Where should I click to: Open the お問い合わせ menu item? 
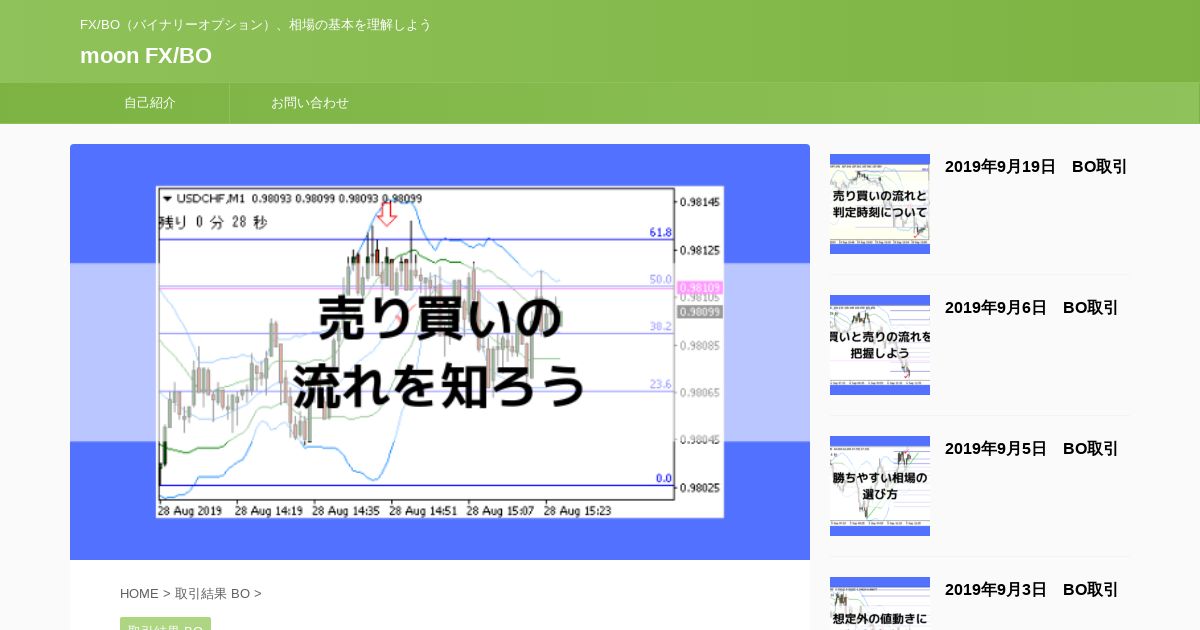pyautogui.click(x=310, y=103)
